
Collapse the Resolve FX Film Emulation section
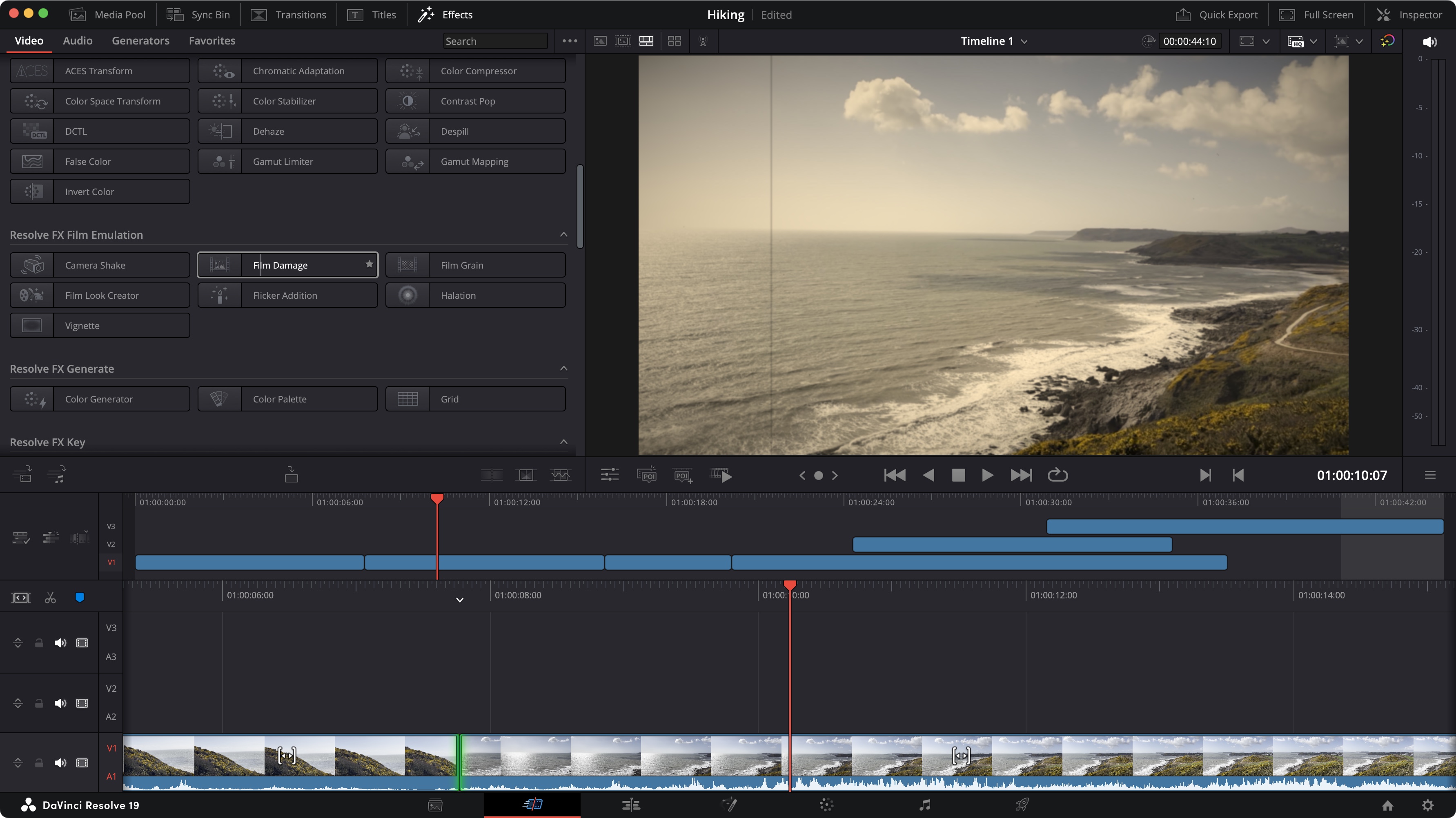(x=563, y=234)
